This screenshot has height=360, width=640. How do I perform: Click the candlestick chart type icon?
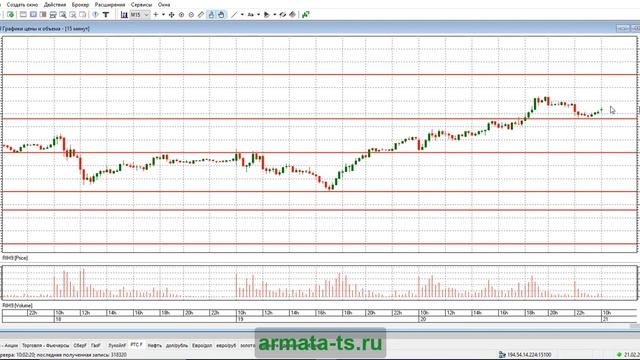pos(124,15)
